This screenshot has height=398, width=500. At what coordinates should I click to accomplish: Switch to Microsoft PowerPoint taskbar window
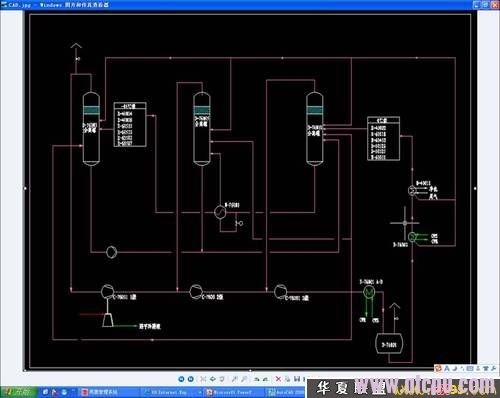[x=233, y=392]
